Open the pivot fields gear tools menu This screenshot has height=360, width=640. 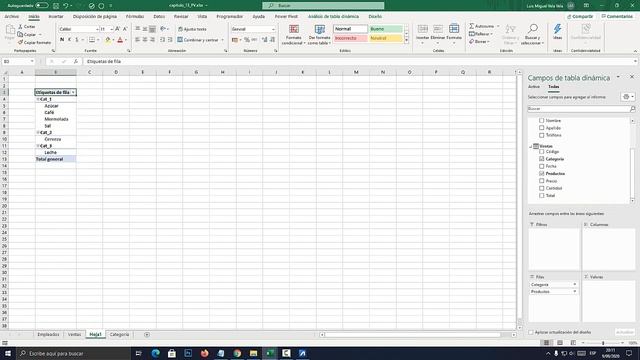point(628,97)
